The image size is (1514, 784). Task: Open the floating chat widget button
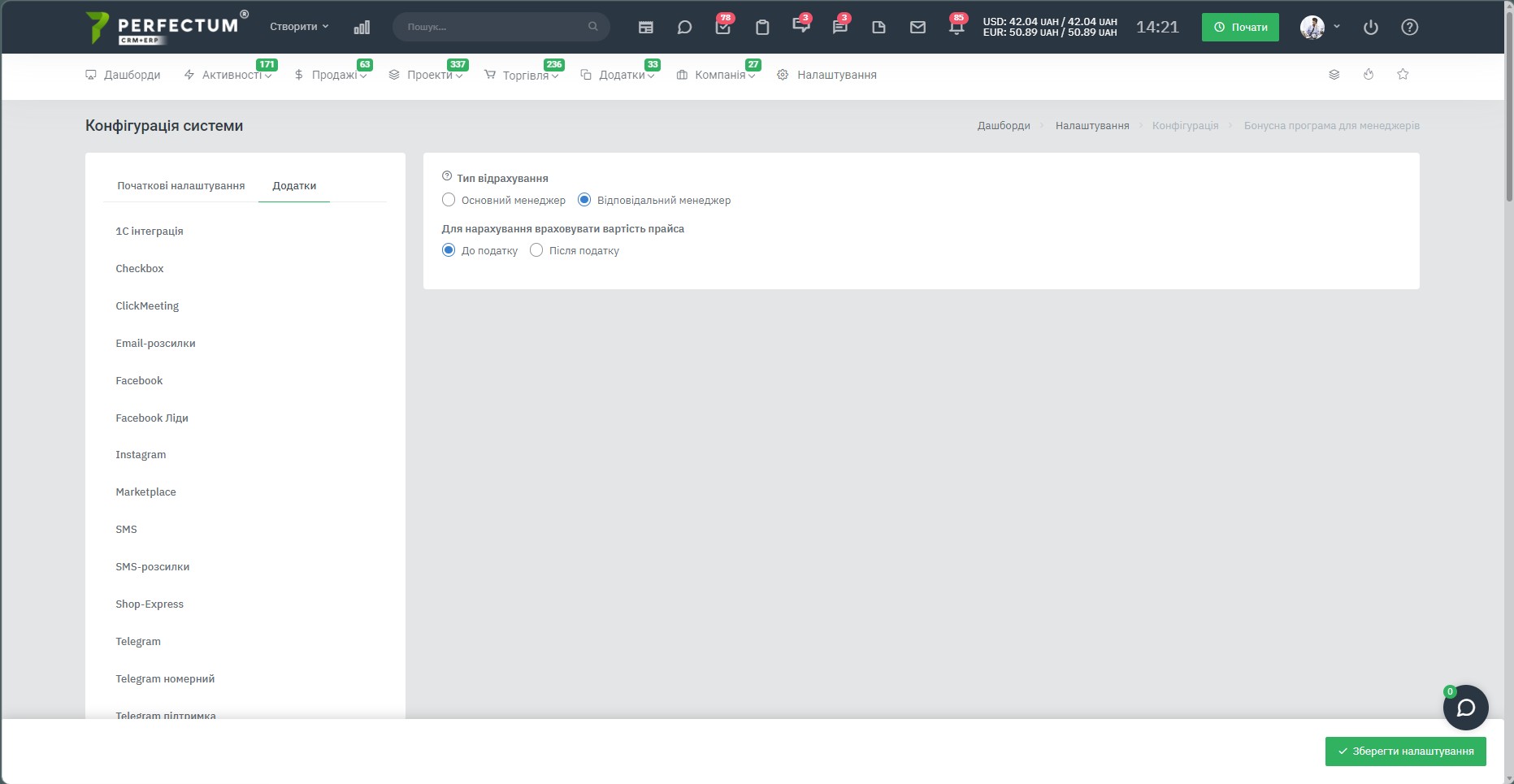[1466, 708]
